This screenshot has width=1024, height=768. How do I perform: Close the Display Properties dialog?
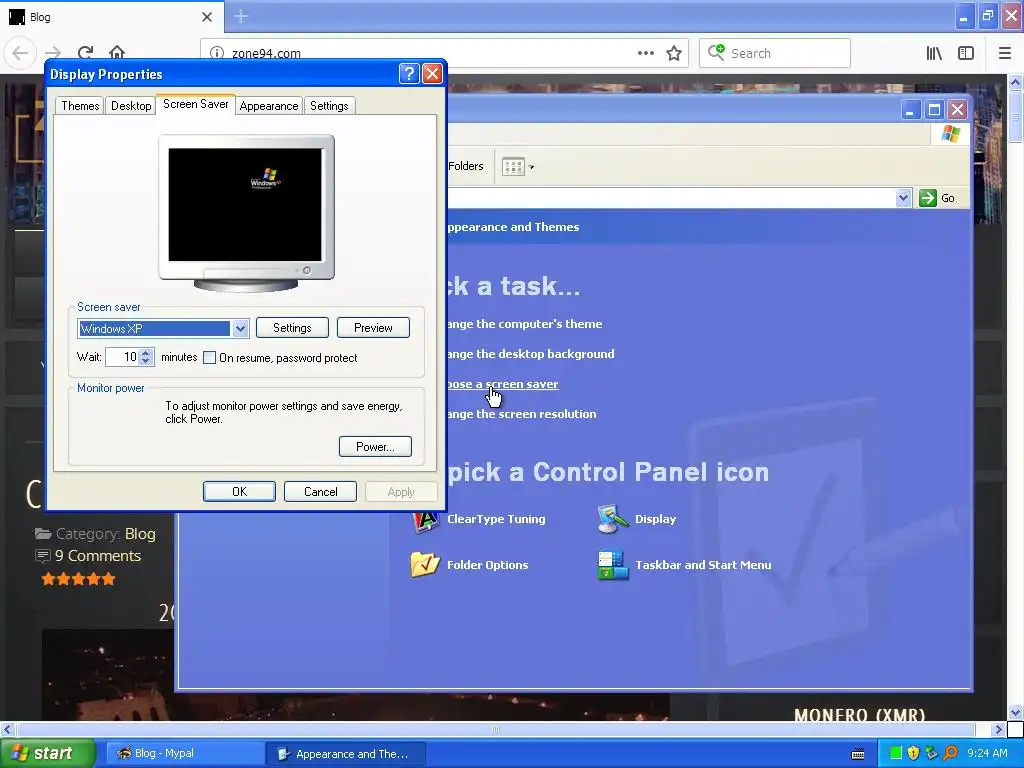(432, 74)
